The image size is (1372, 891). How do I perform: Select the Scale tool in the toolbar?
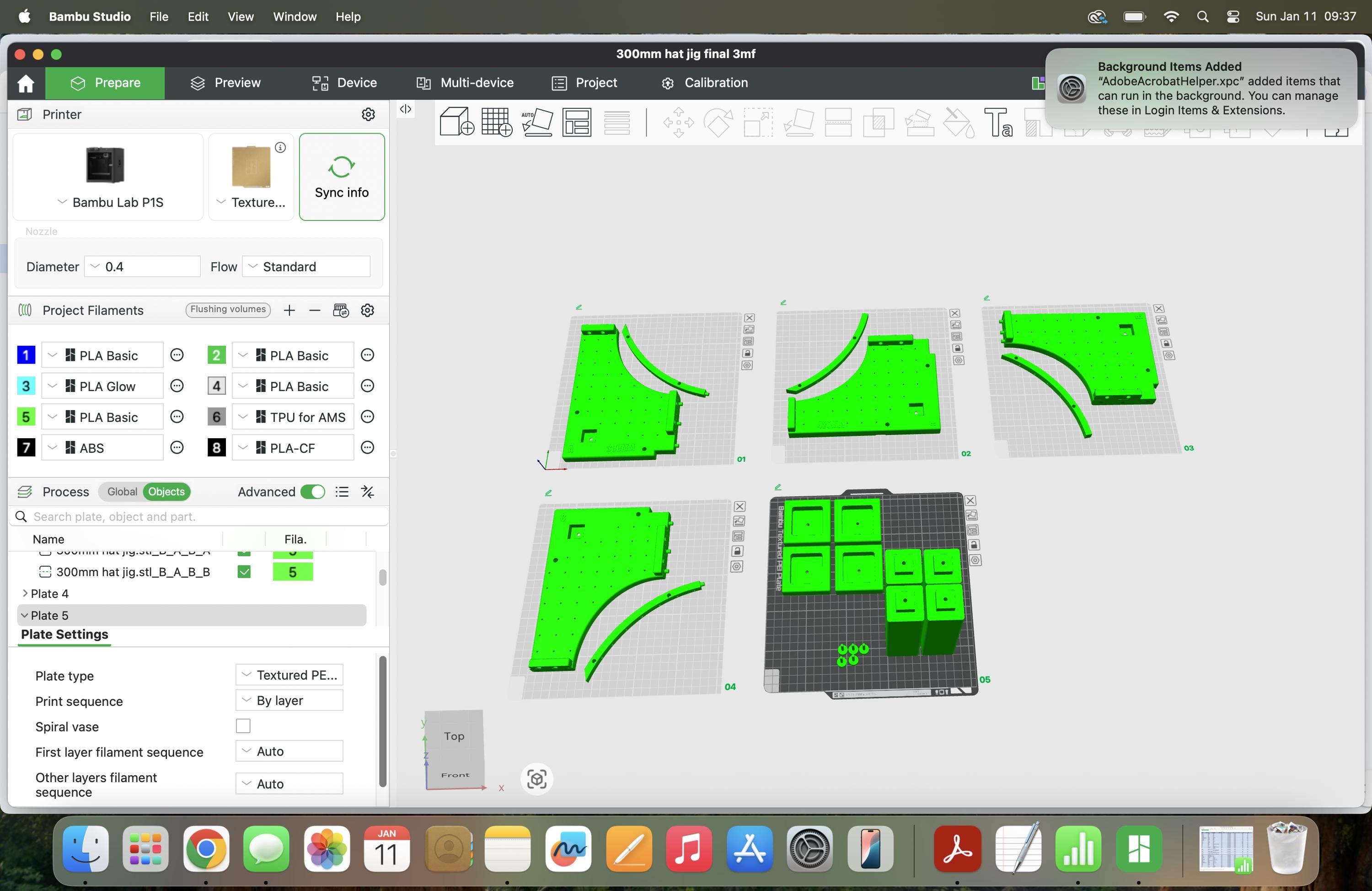(758, 122)
